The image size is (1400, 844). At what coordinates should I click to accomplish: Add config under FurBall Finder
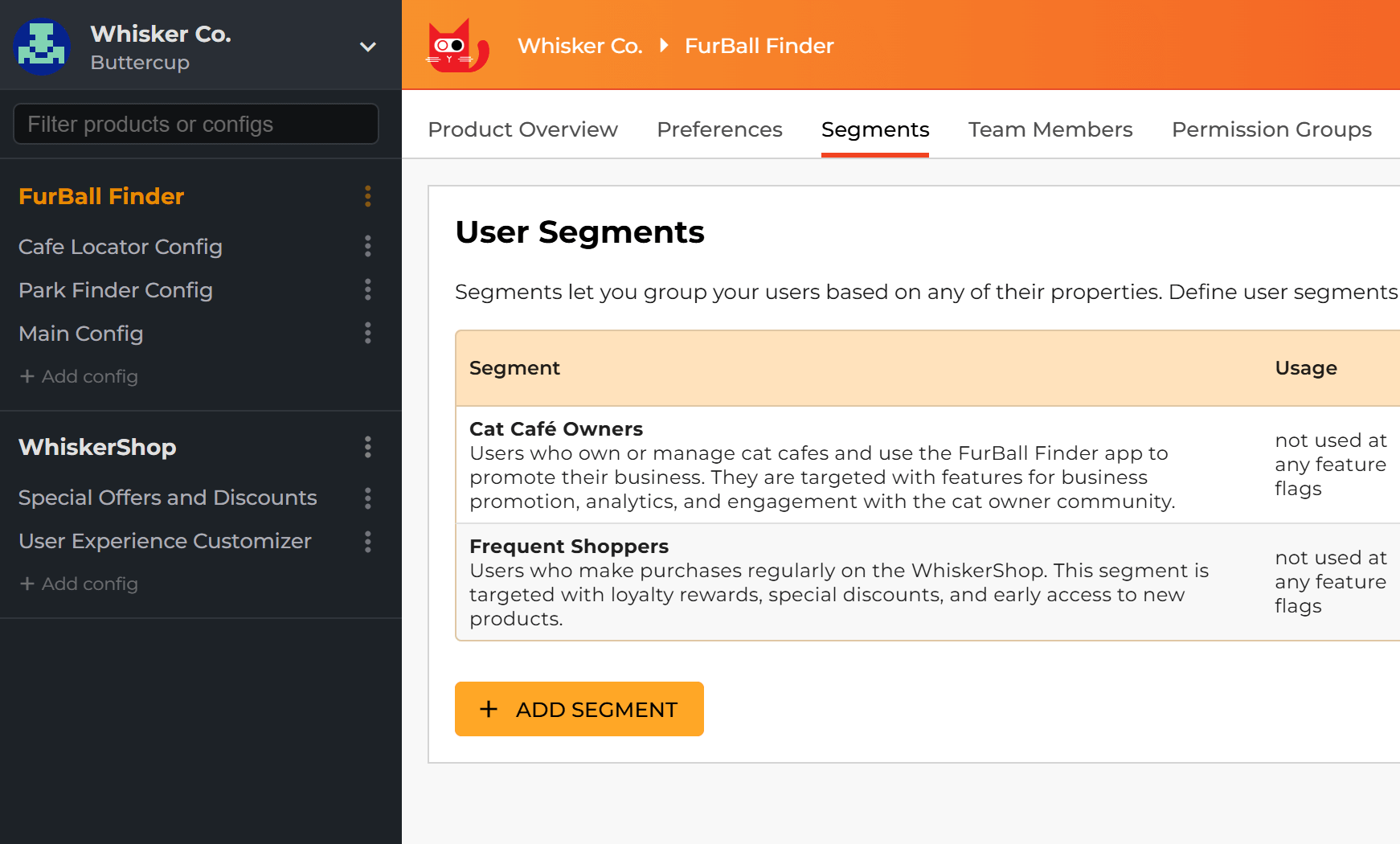(x=79, y=376)
